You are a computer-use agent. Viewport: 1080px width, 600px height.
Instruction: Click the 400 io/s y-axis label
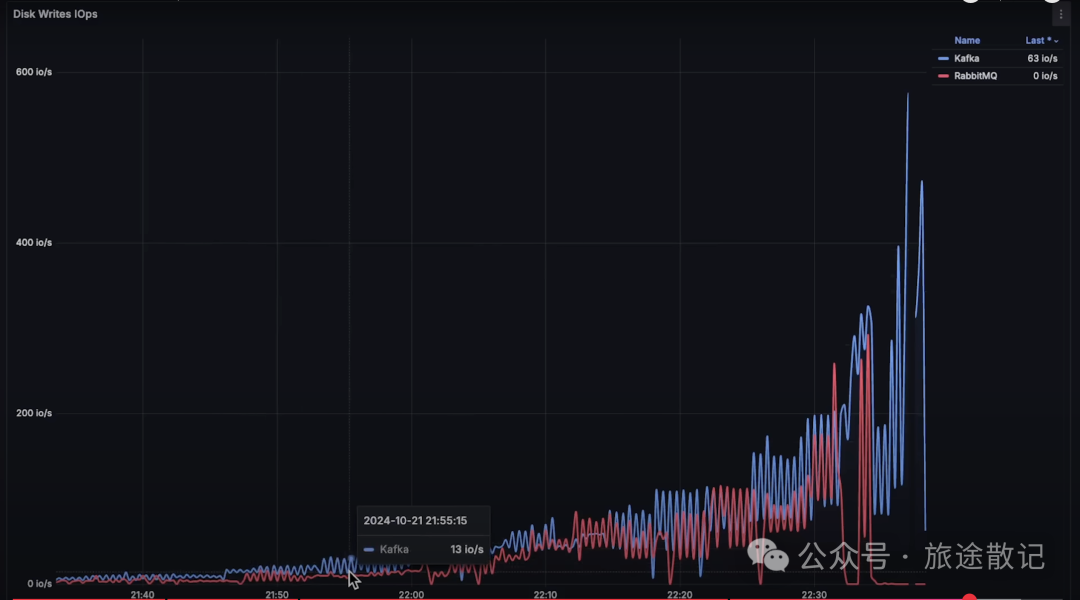pyautogui.click(x=34, y=242)
